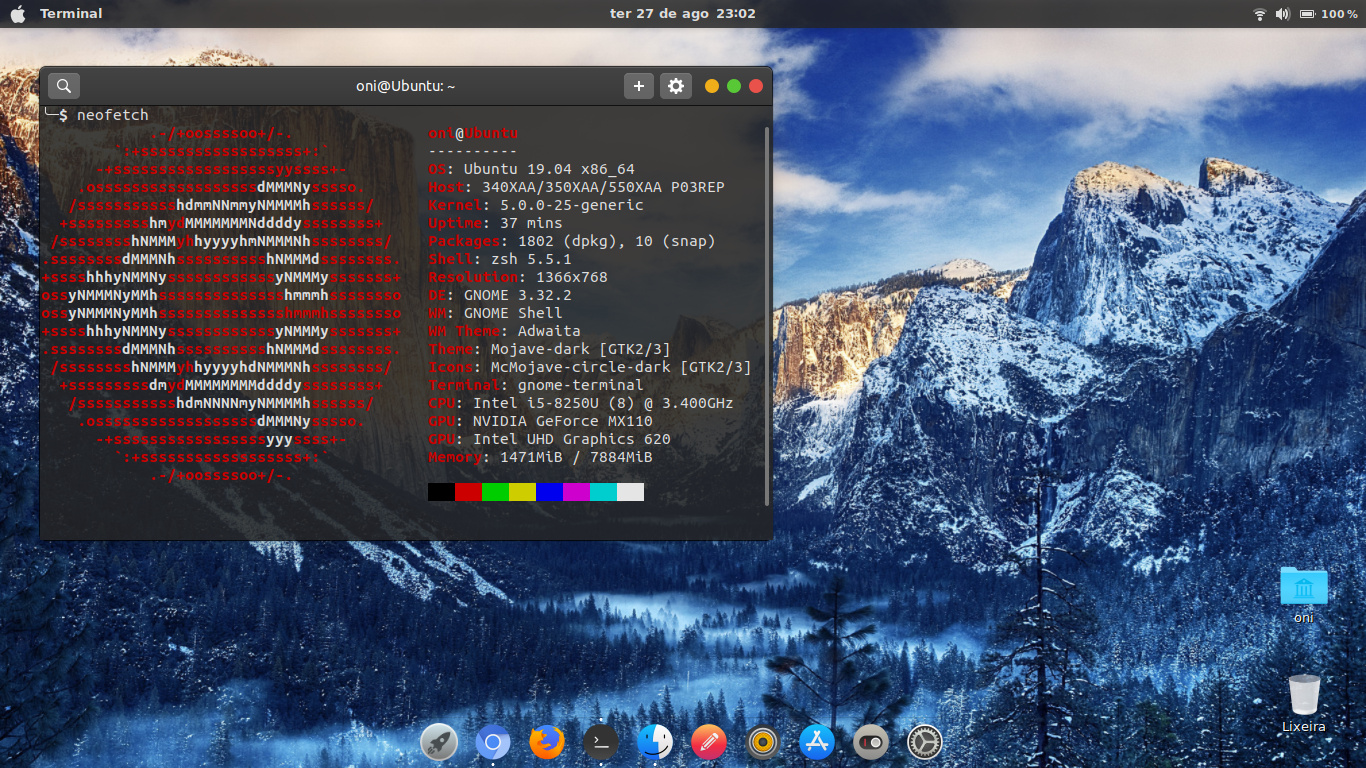Open the red pencil text editor in dock

click(x=709, y=743)
